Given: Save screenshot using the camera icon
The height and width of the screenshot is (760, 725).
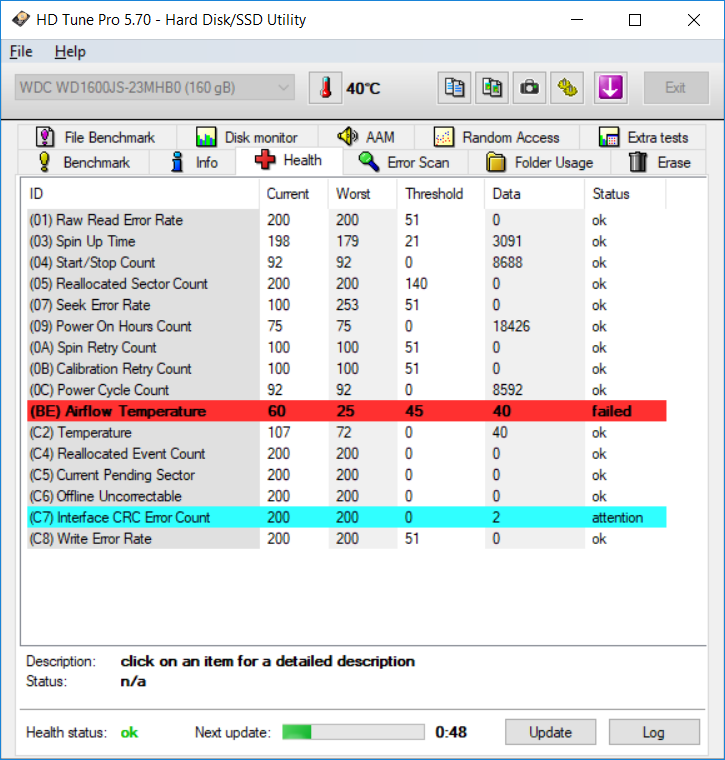Looking at the screenshot, I should (x=529, y=88).
